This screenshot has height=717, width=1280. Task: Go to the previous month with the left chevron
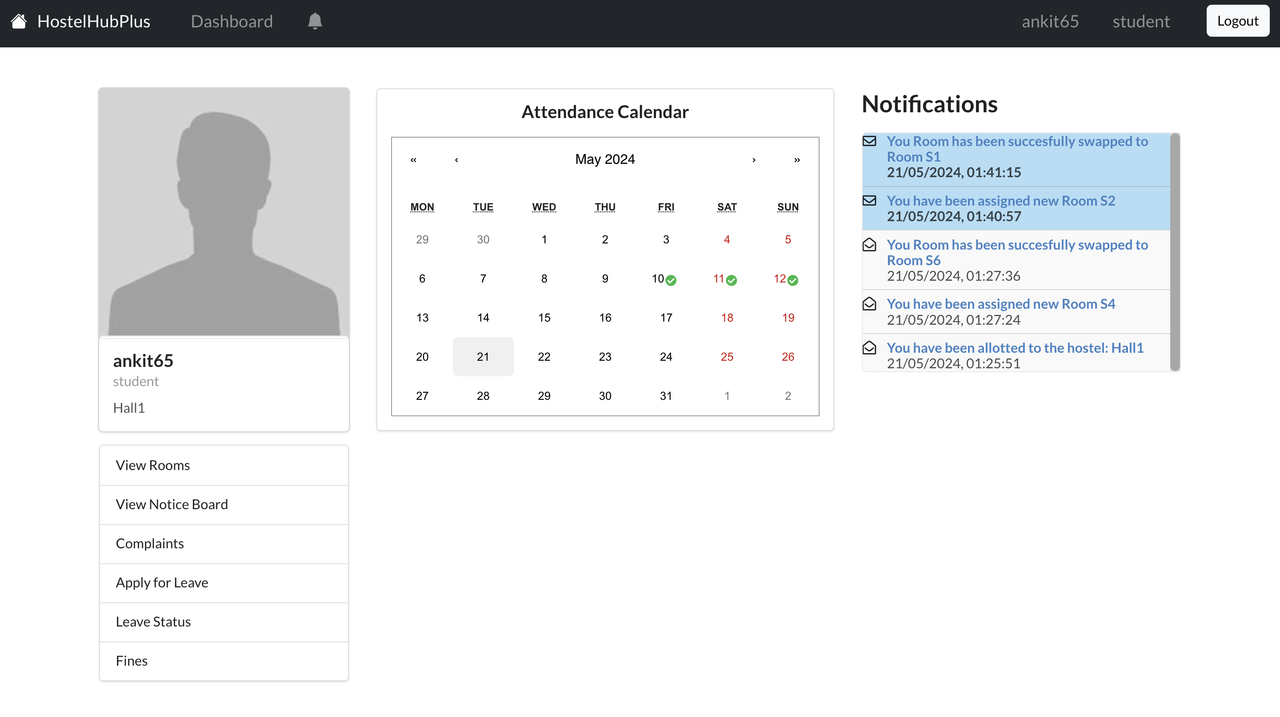[x=456, y=159]
